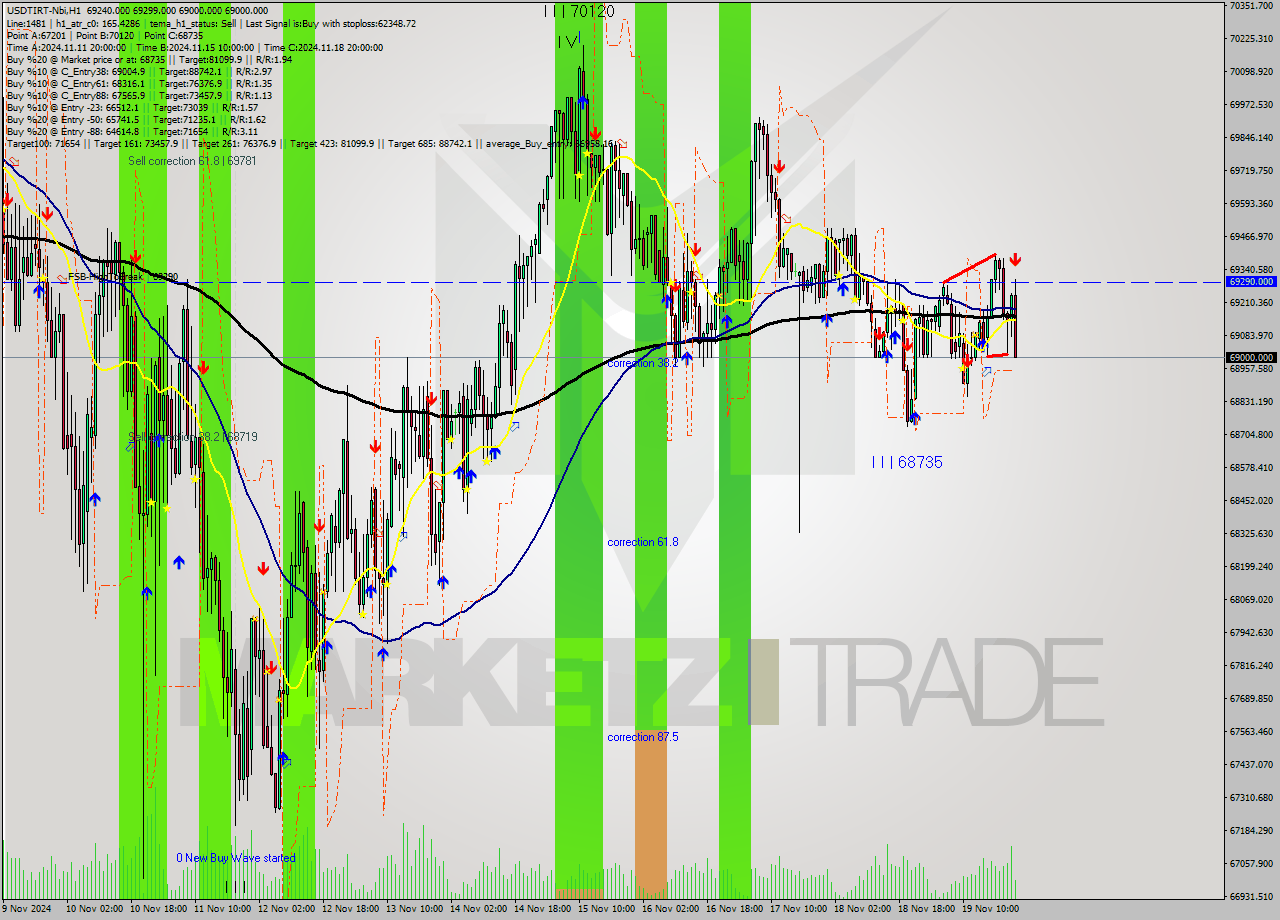Click the 'Sell correction 61.8 | 69781' label
Viewport: 1280px width, 920px height.
[x=192, y=161]
